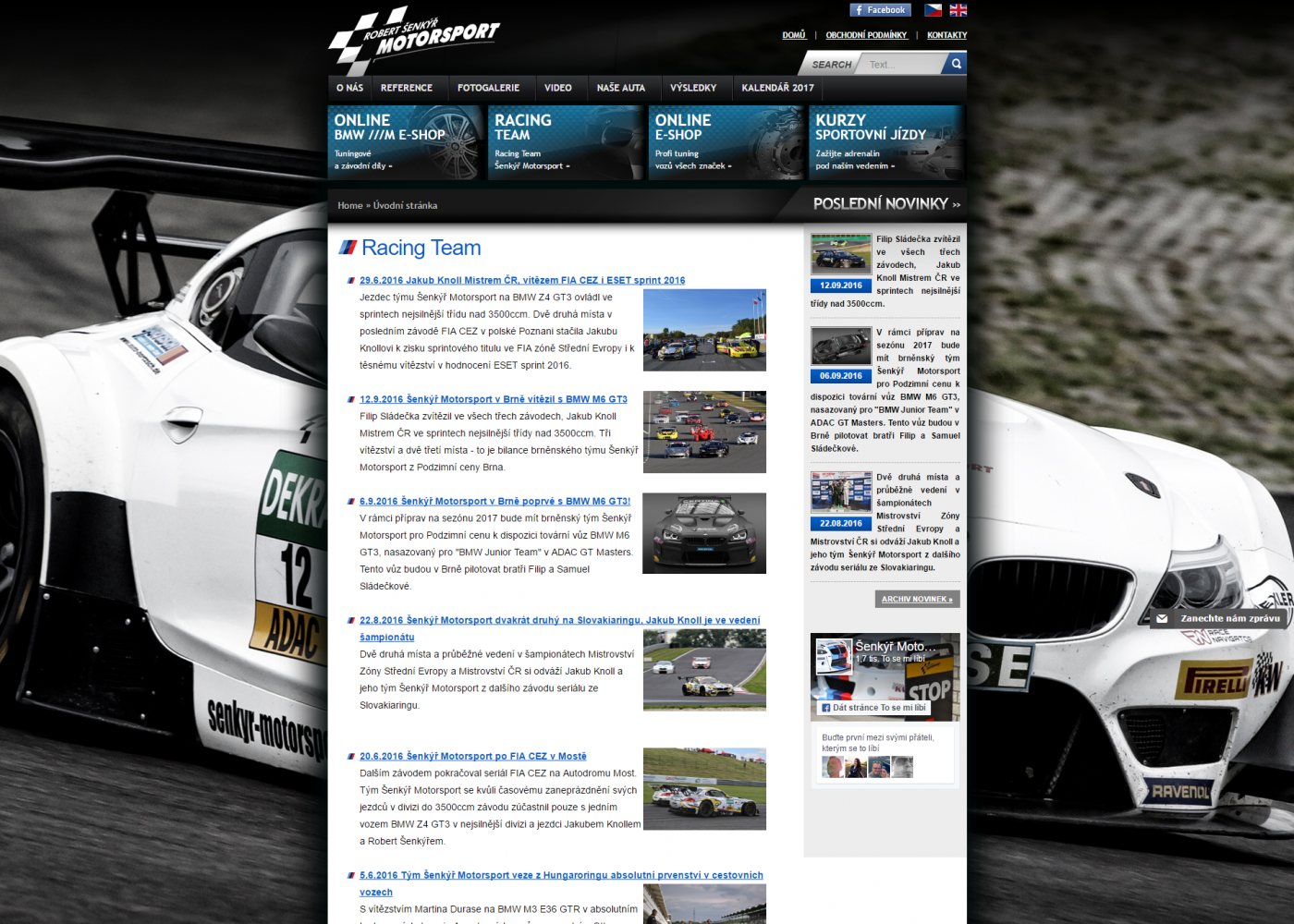Focus the search text field
The height and width of the screenshot is (924, 1294).
(x=902, y=65)
